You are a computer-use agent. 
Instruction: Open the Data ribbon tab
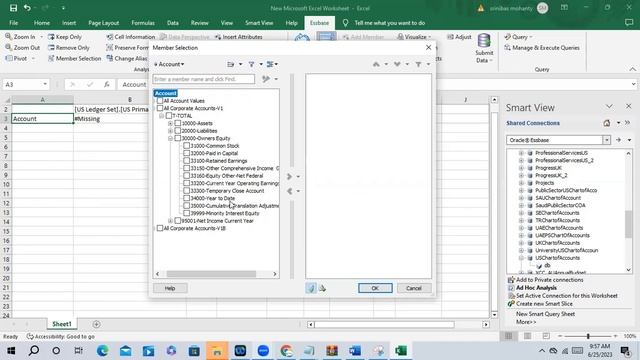(173, 23)
